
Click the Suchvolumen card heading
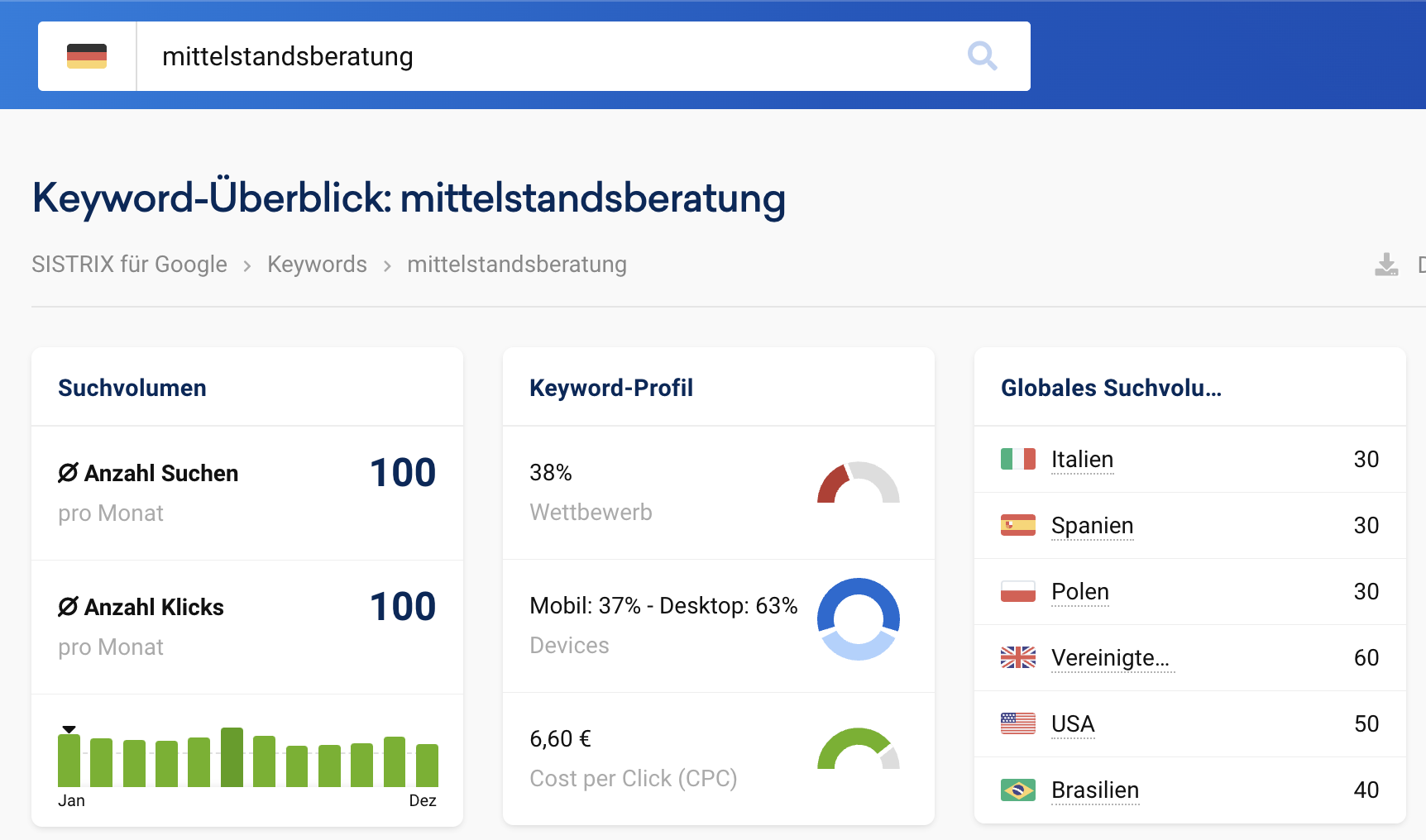coord(132,388)
